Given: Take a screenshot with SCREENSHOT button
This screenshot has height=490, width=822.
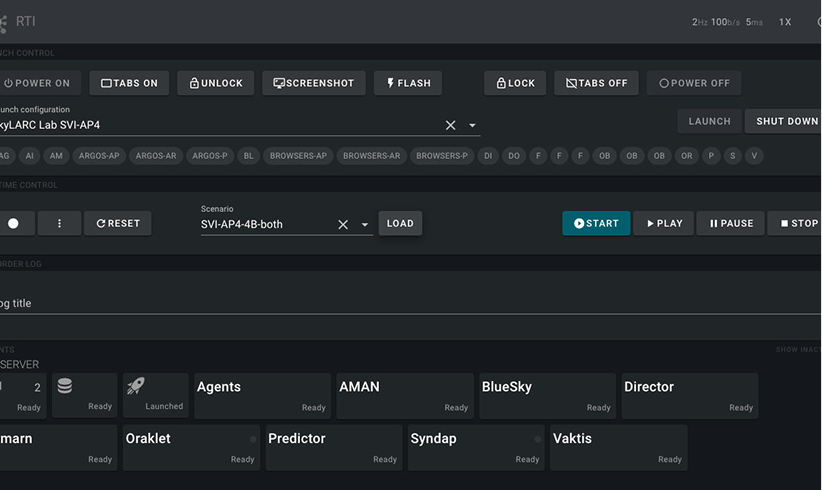Looking at the screenshot, I should 313,83.
